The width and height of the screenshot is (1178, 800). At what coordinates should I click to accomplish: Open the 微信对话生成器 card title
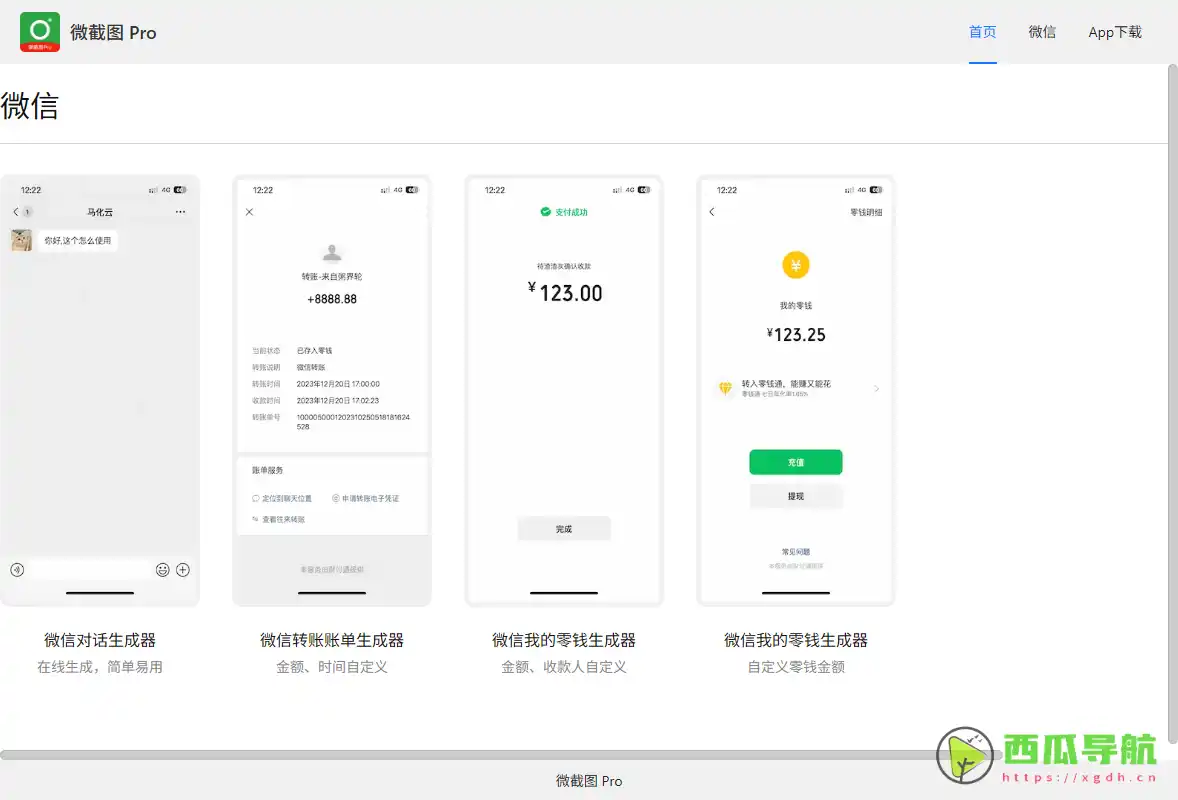pyautogui.click(x=100, y=640)
